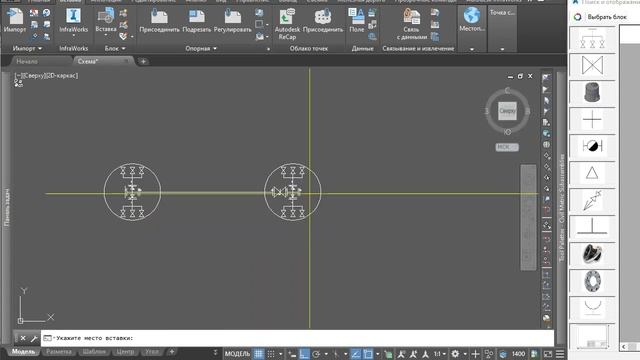Viewport: 640px width, 360px height.
Task: Pick the valve manifold block thumbnail
Action: pyautogui.click(x=592, y=39)
